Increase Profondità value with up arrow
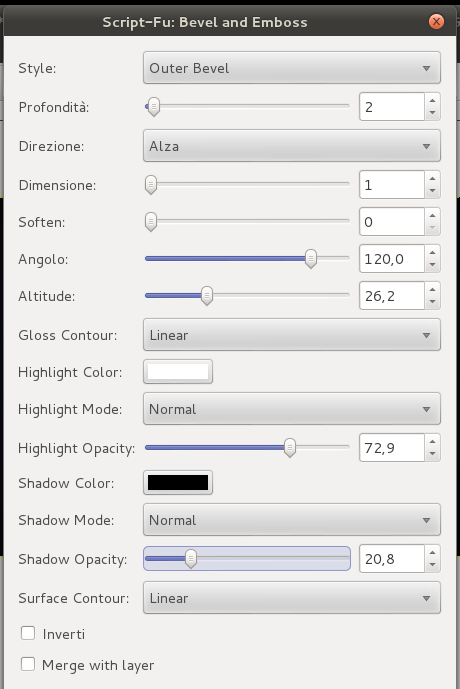This screenshot has height=689, width=460. pyautogui.click(x=432, y=101)
